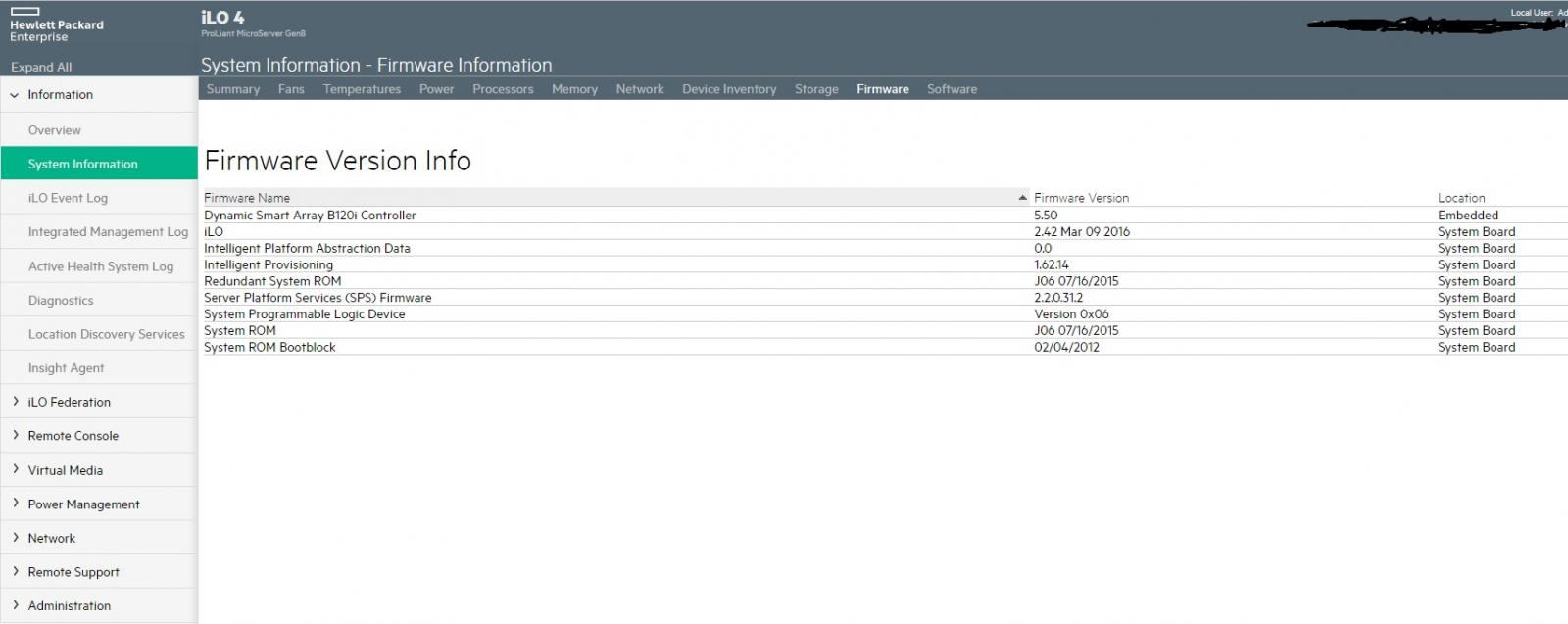
Task: Open the Storage tab
Action: tap(816, 89)
